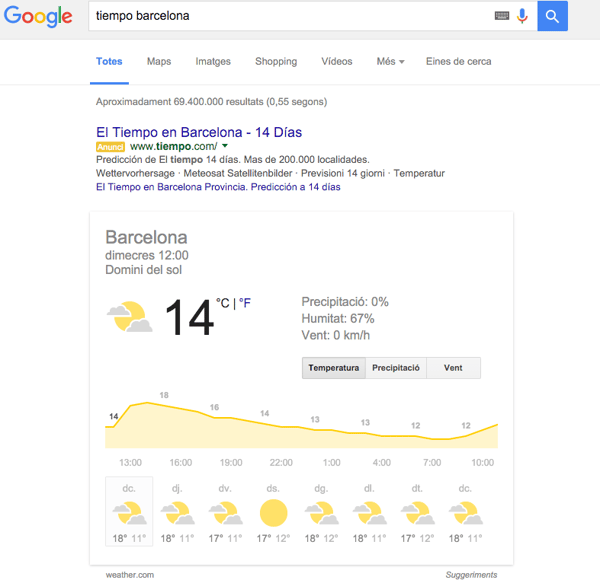Open El Tiempo en Barcelona - 14 Días link

pyautogui.click(x=199, y=132)
